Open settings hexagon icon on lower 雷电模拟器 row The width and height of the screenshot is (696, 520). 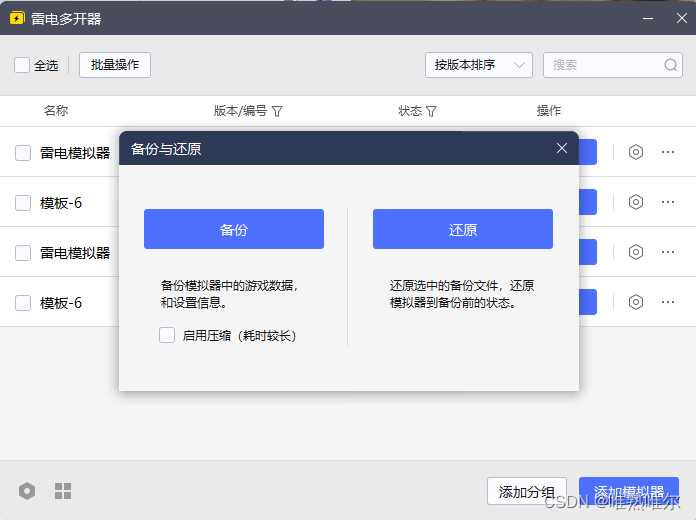636,252
